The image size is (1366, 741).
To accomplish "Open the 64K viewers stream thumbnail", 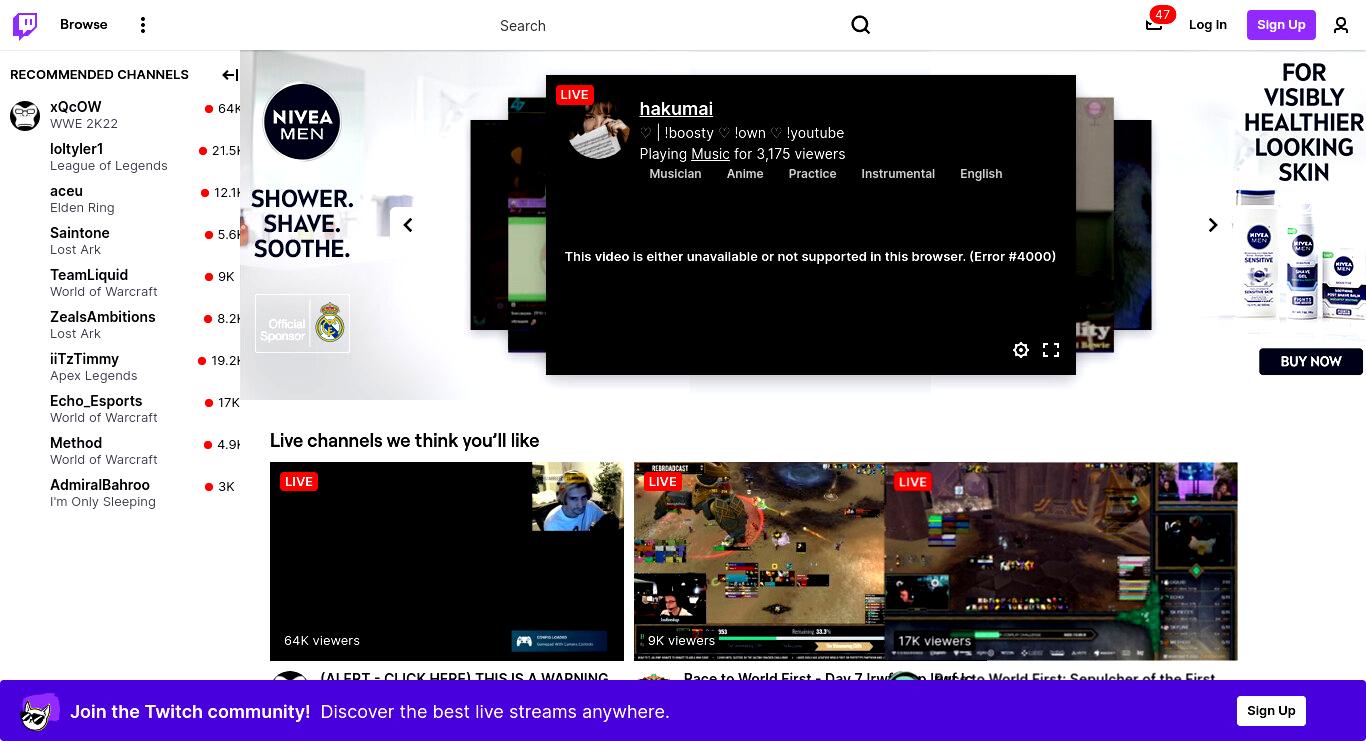I will tap(447, 561).
